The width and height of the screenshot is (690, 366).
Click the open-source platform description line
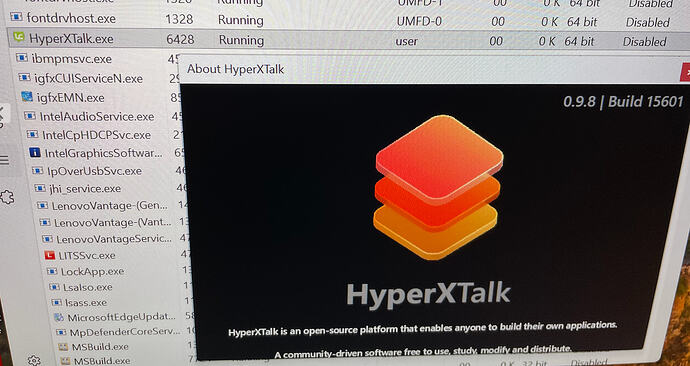point(422,329)
